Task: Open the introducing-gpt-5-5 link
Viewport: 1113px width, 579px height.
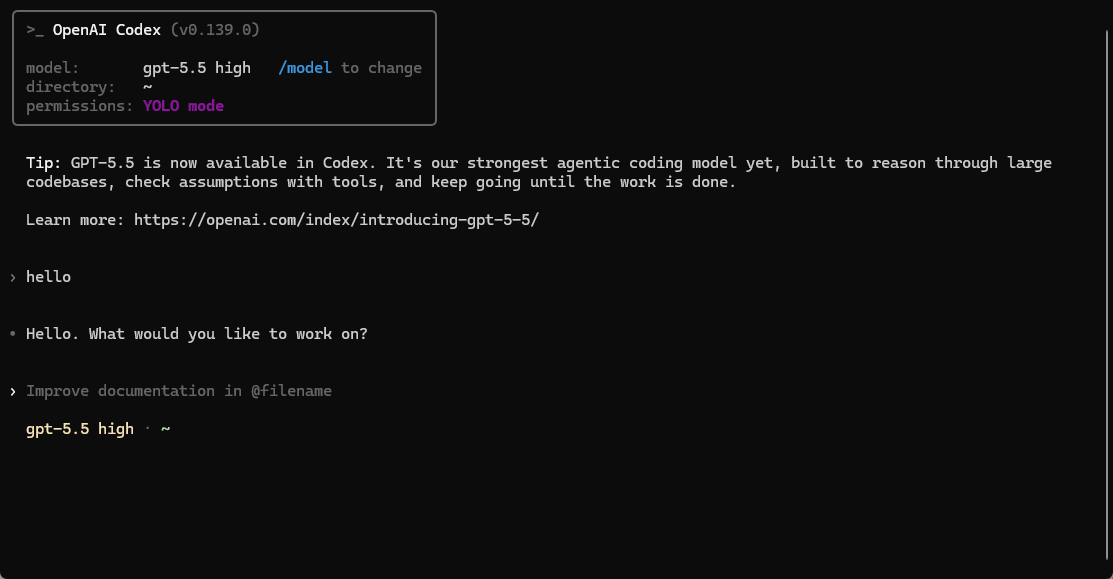Action: tap(336, 220)
